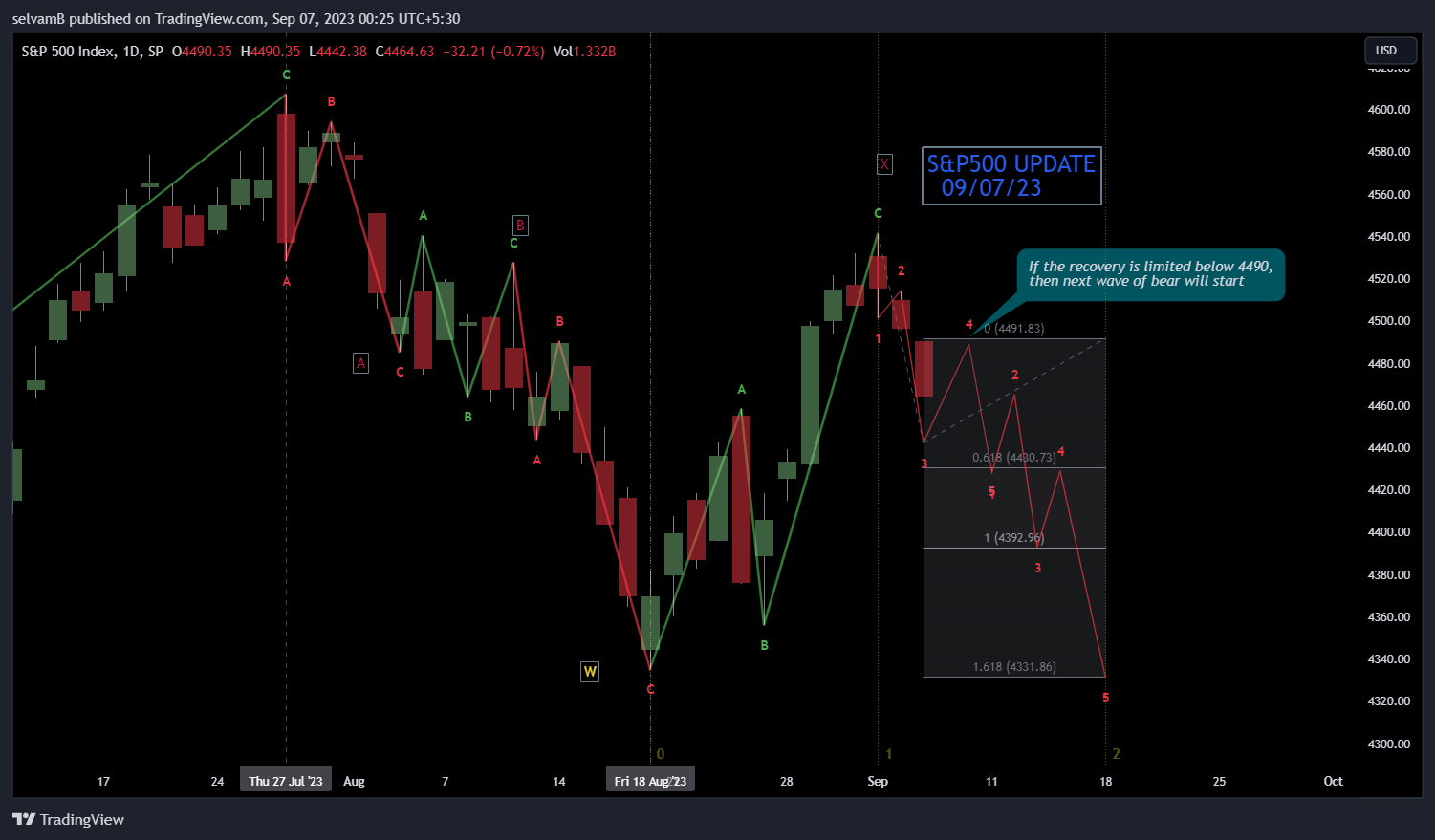Click the 4580.00 price axis label
Viewport: 1435px width, 840px height.
click(1389, 152)
